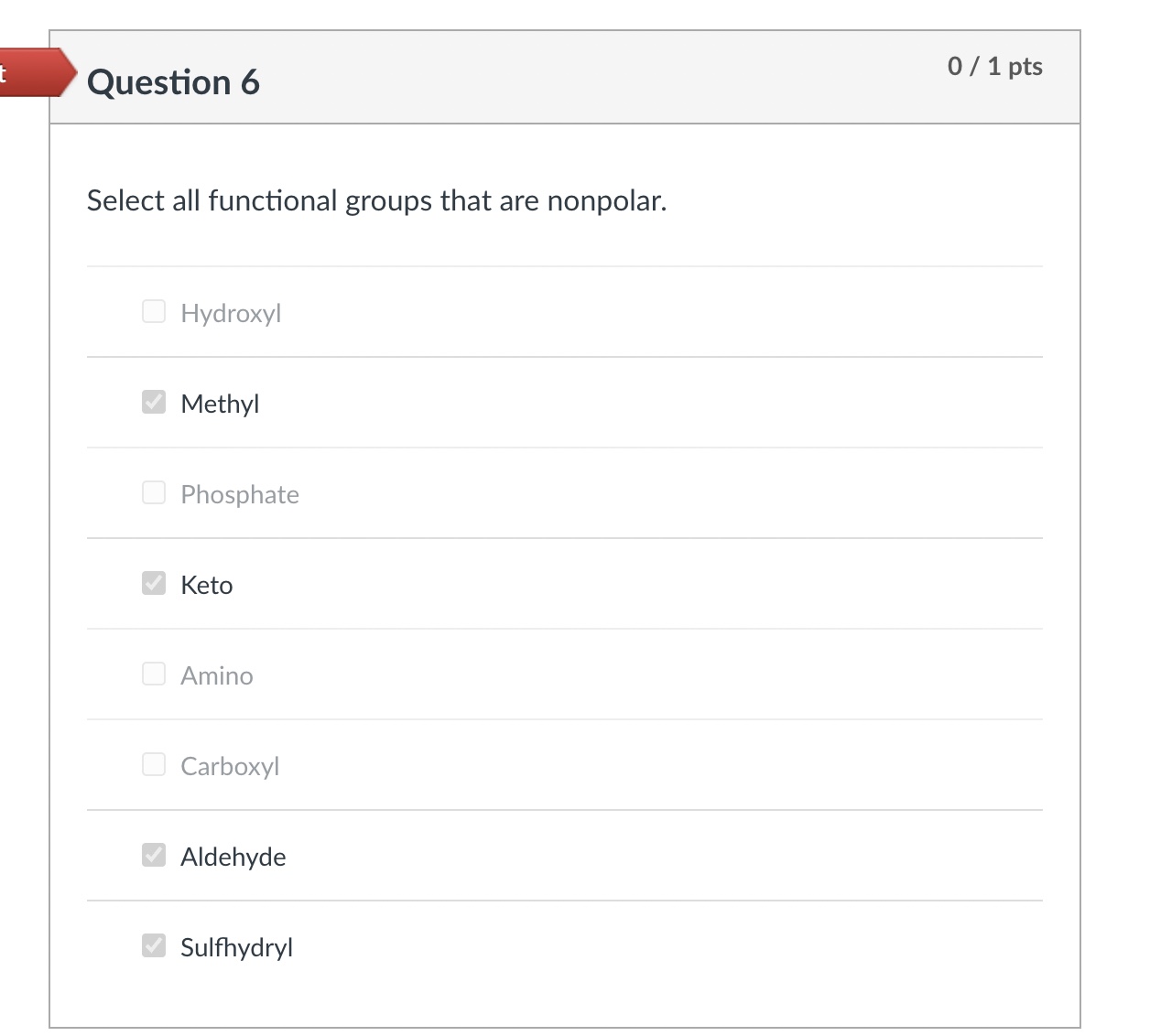The image size is (1150, 1036).
Task: Uncheck the Aldehyde checkbox
Action: [153, 855]
